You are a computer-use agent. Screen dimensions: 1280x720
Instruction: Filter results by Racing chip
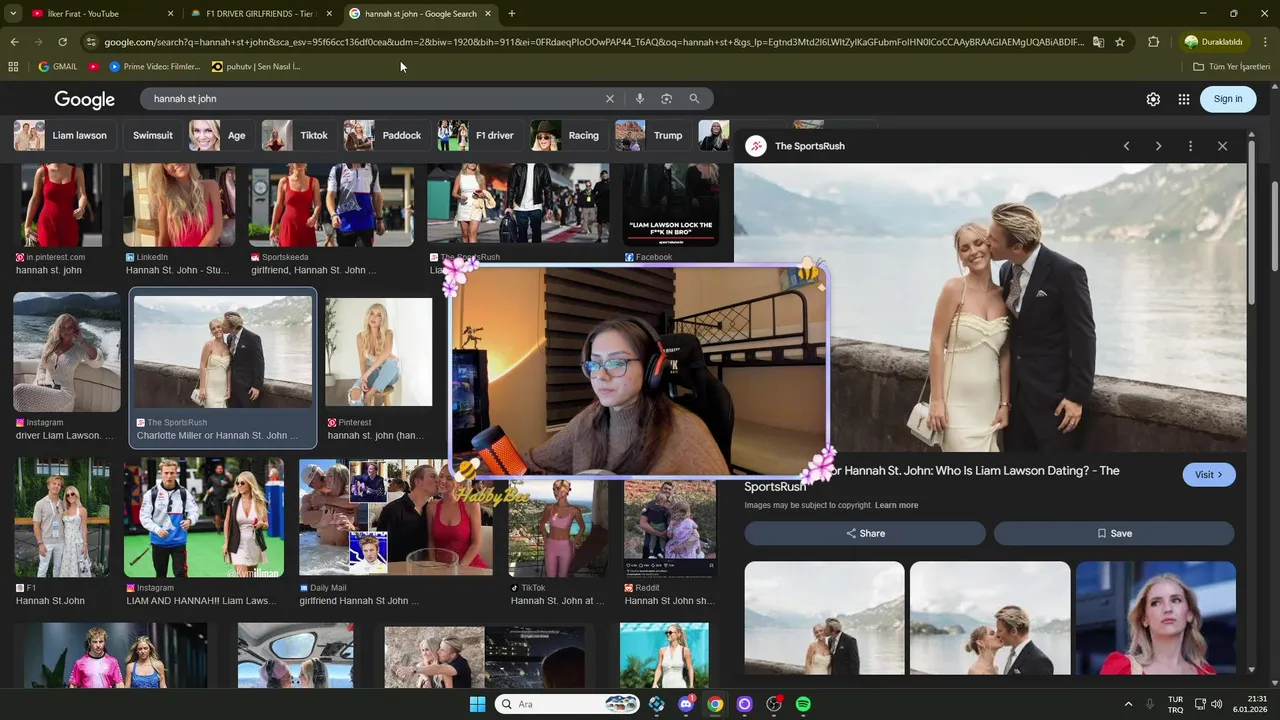(x=567, y=135)
